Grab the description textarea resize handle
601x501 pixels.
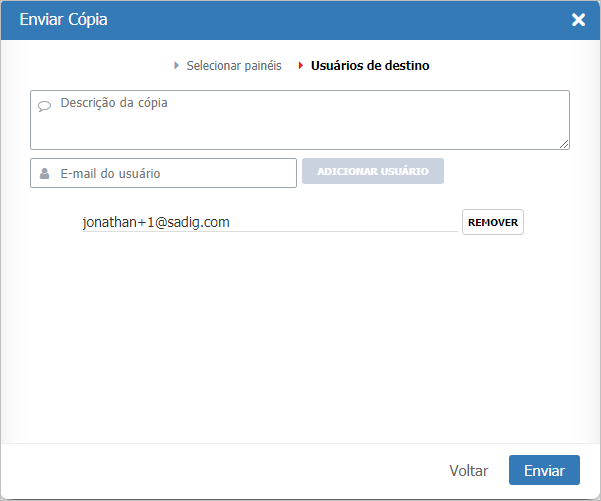564,144
